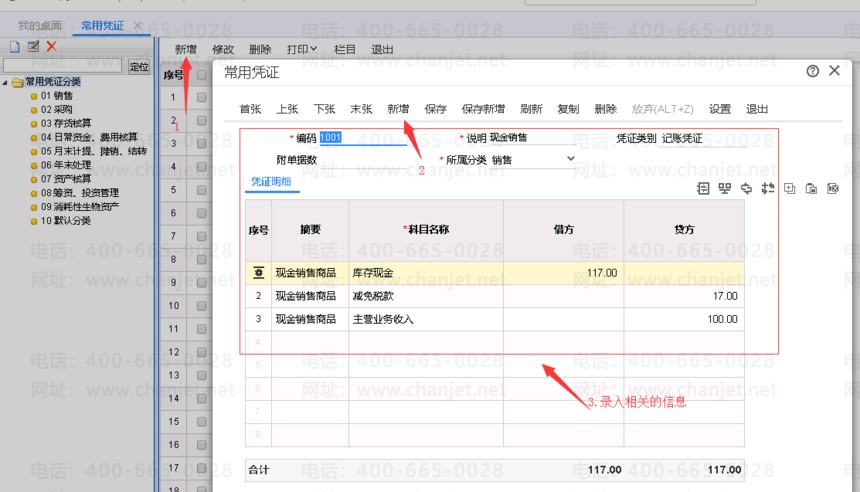Click the first icon in voucher detail toolbar
This screenshot has height=492, width=860.
pos(702,187)
